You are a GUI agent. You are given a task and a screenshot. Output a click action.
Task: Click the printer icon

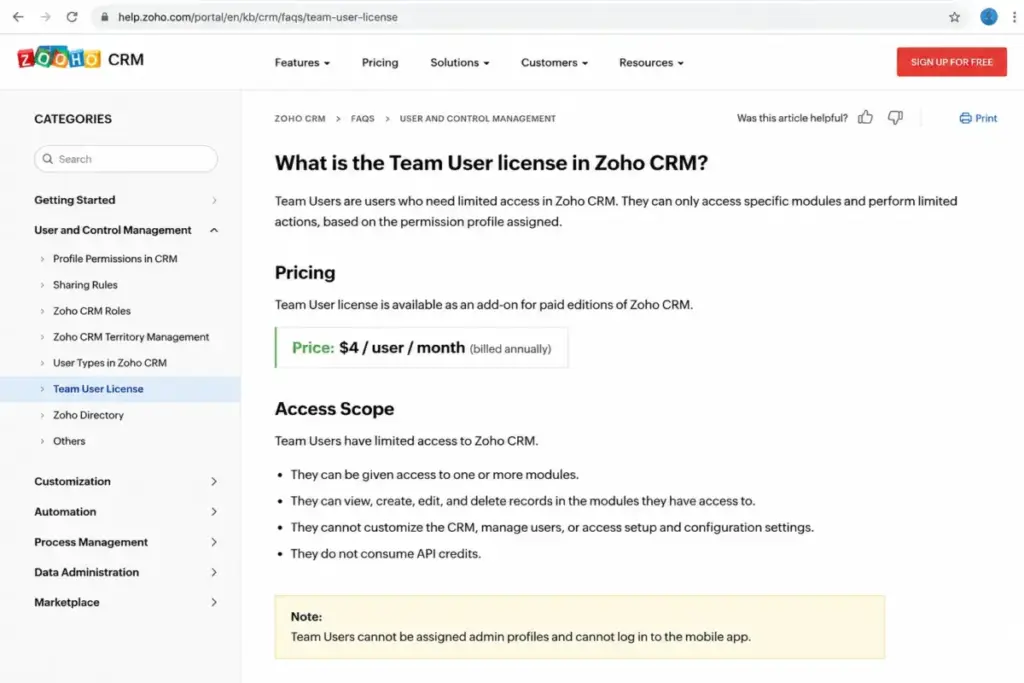[x=965, y=118]
